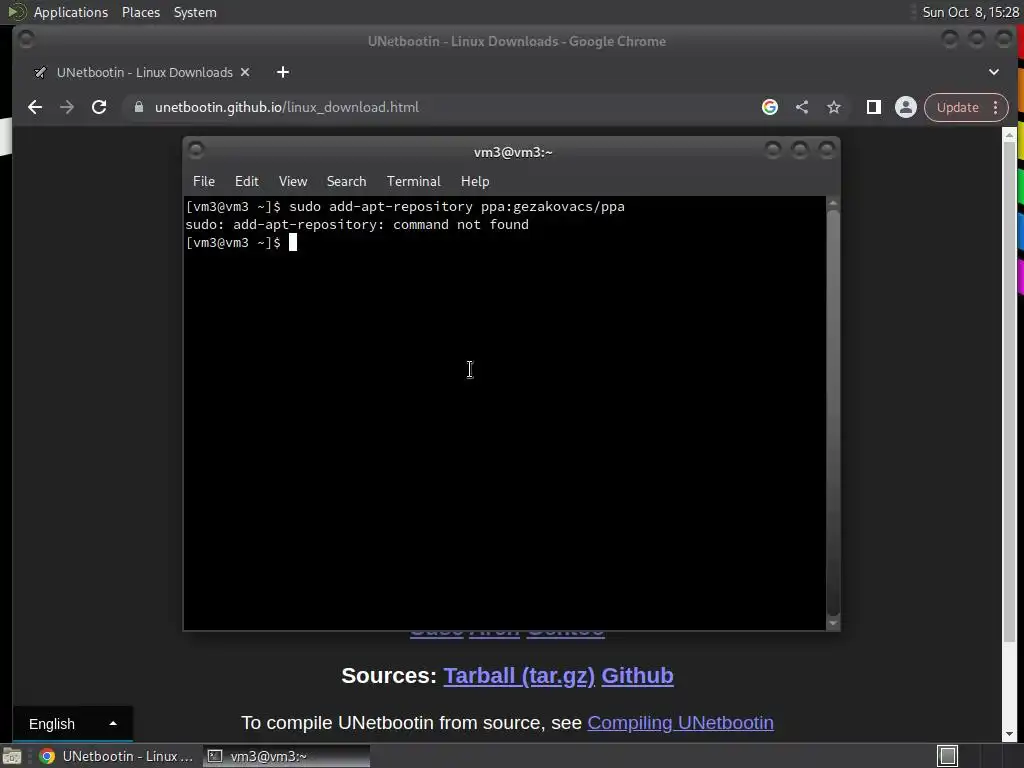This screenshot has width=1024, height=768.
Task: Click the add-apt-repository command line
Action: click(405, 206)
